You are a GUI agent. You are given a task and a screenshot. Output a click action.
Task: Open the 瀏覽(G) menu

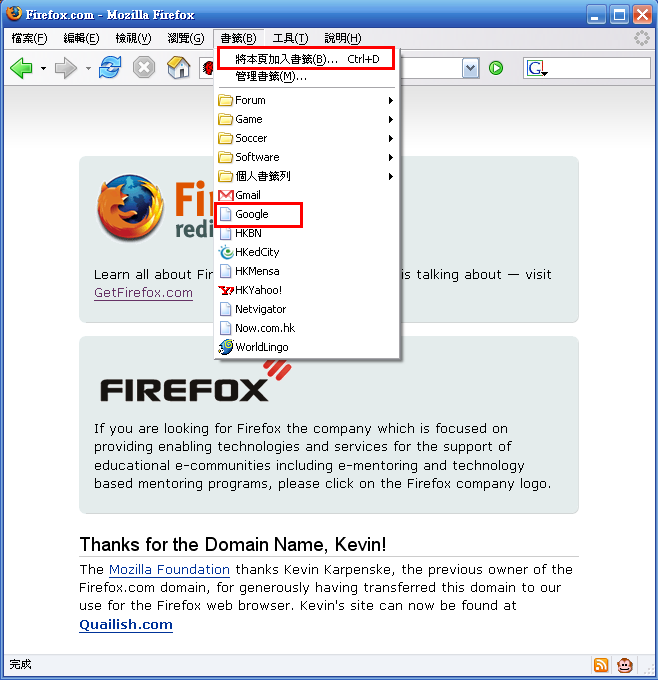186,39
